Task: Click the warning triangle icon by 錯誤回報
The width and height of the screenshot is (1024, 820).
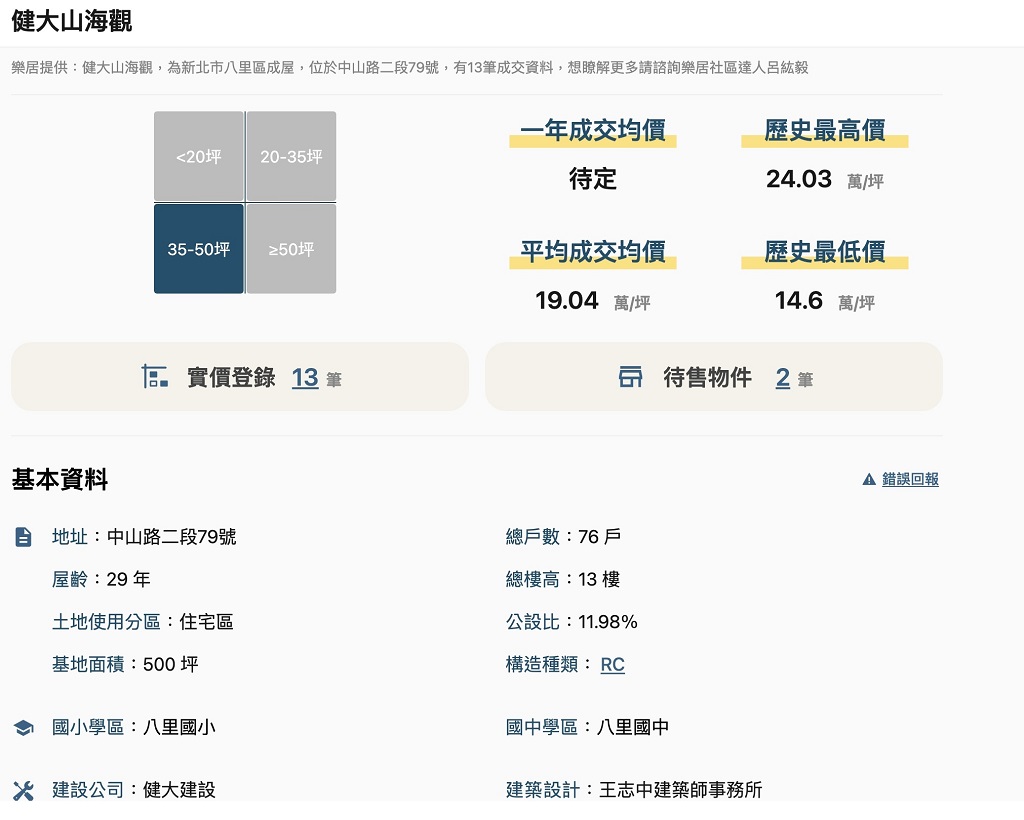Action: pos(869,480)
